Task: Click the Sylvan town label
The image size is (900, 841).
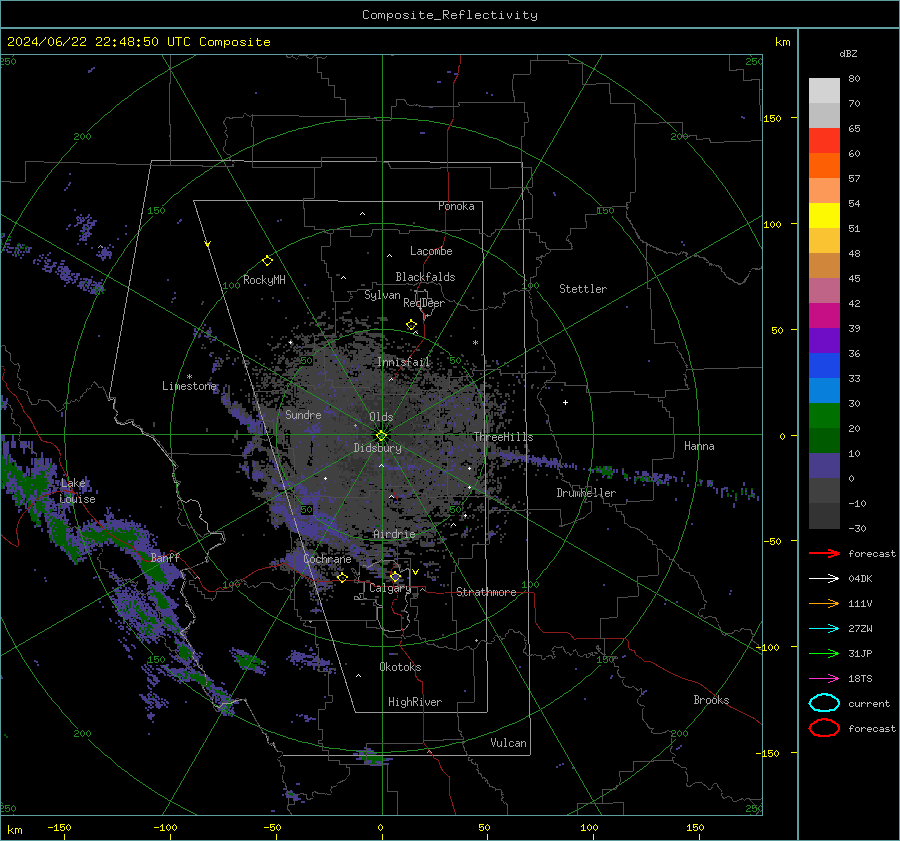Action: coord(382,295)
